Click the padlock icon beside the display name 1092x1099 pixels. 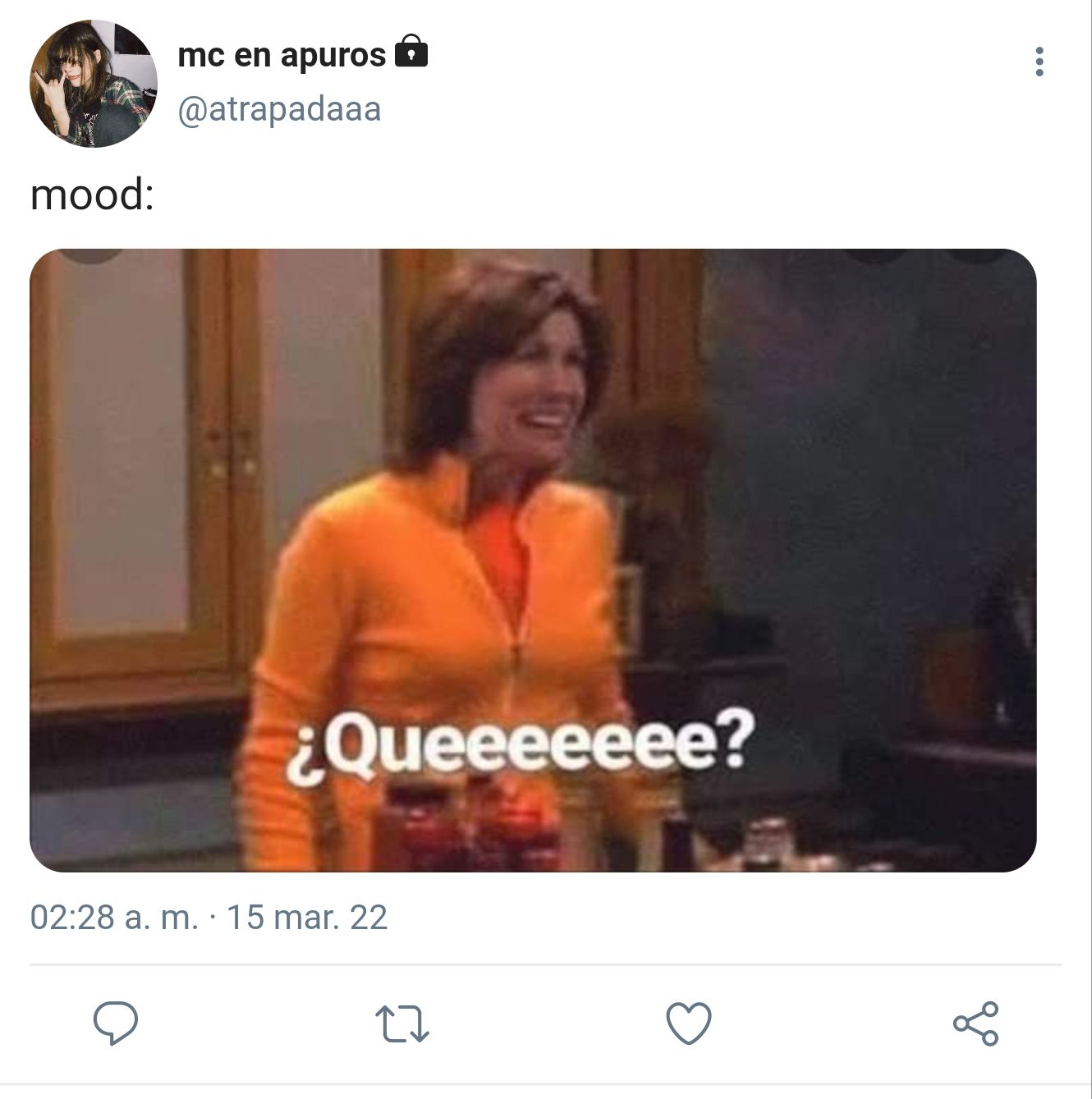[x=411, y=52]
